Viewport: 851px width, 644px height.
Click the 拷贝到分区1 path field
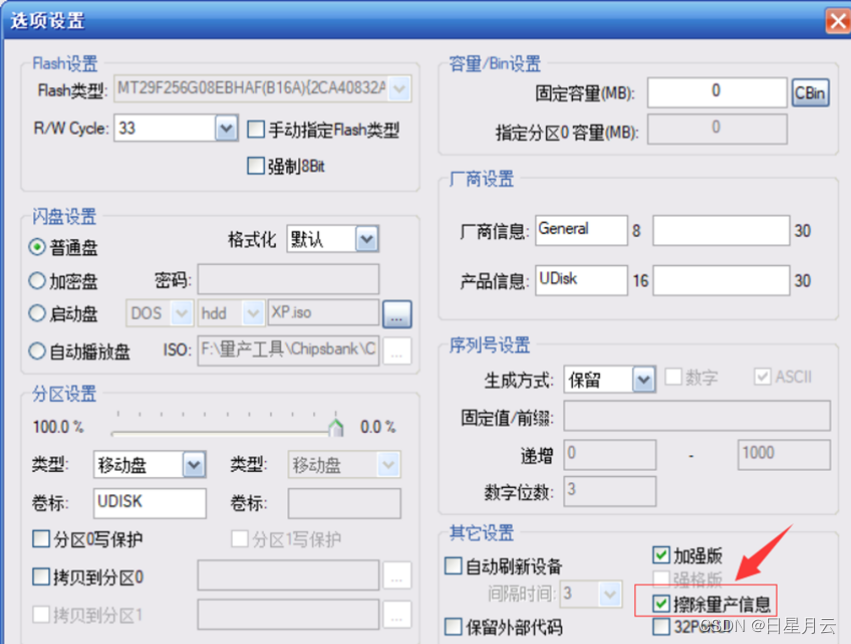(288, 614)
